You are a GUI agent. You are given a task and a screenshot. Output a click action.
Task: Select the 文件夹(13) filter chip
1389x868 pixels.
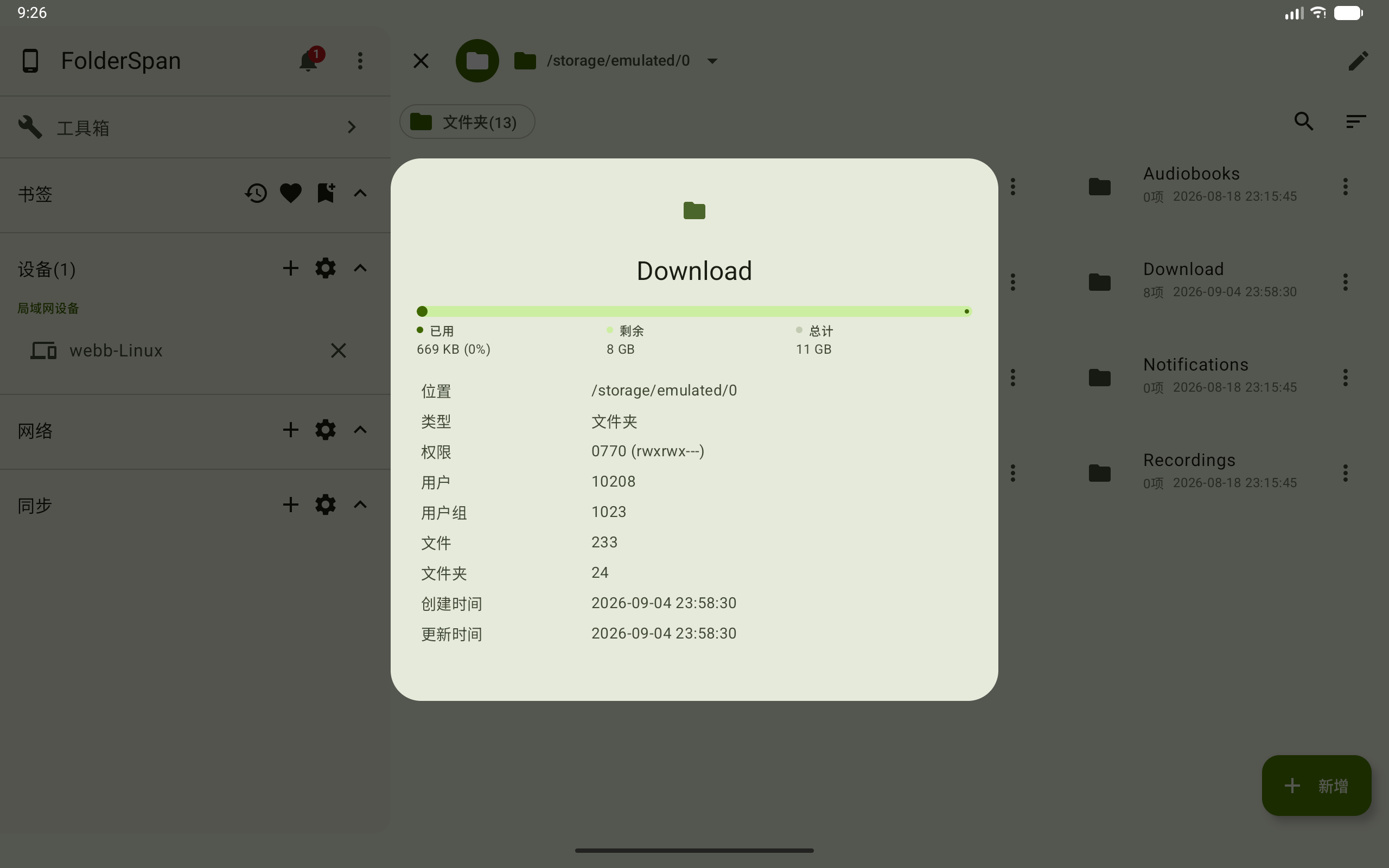click(467, 122)
